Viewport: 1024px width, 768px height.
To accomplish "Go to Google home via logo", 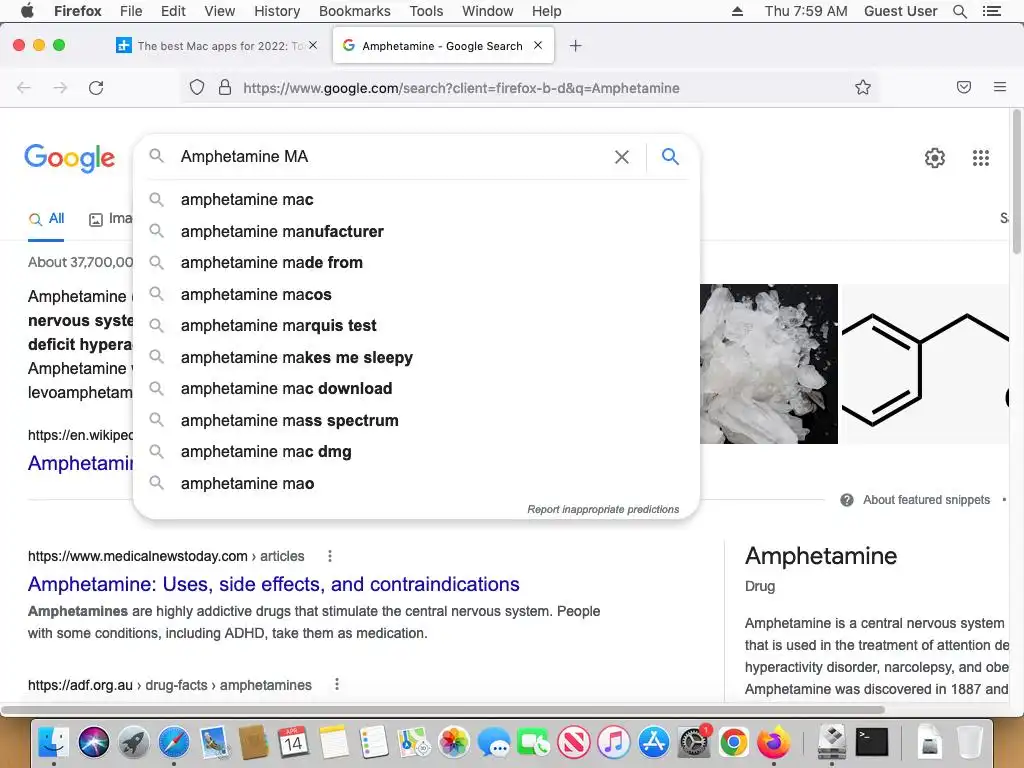I will pos(69,157).
